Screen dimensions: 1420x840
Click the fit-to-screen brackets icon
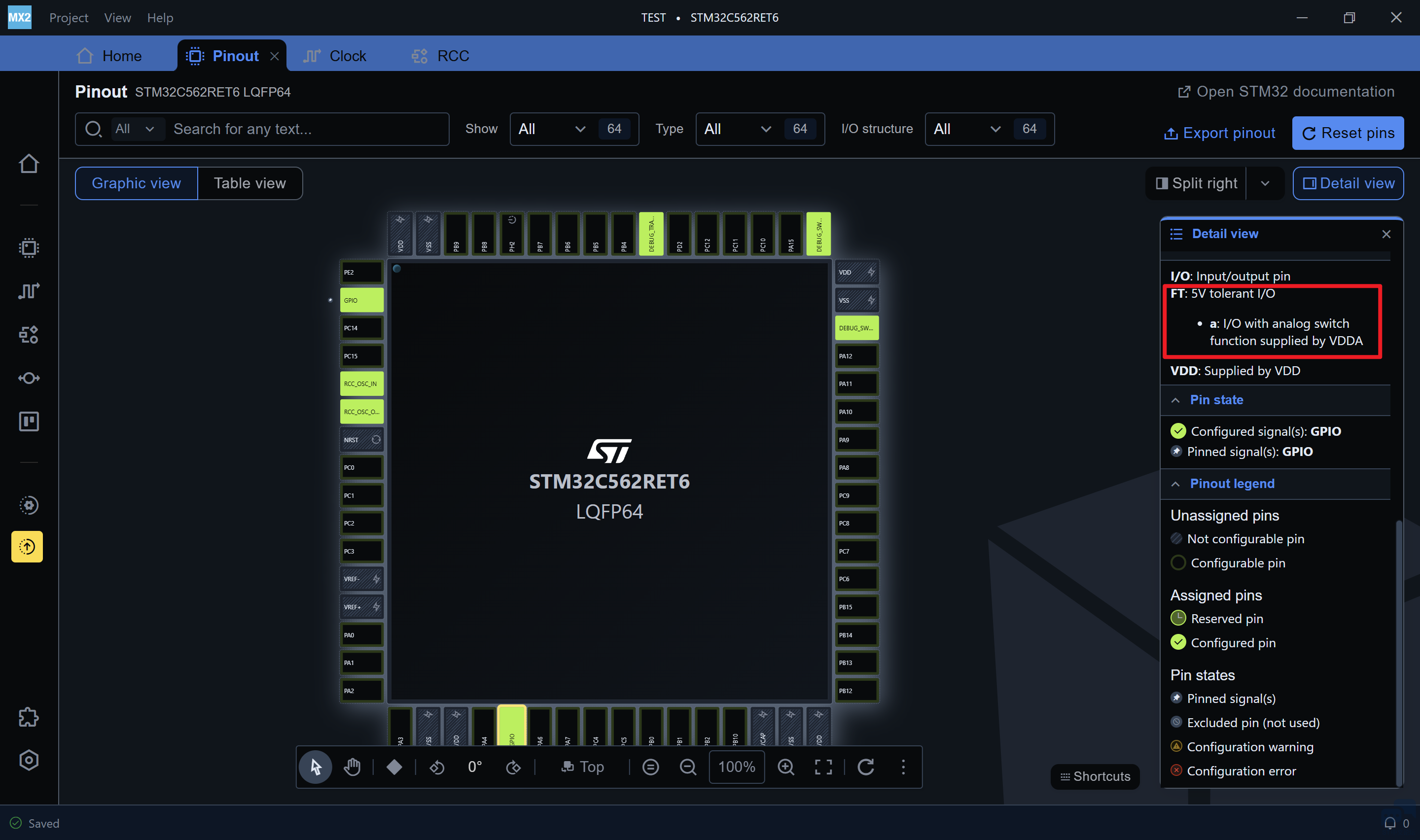point(823,767)
